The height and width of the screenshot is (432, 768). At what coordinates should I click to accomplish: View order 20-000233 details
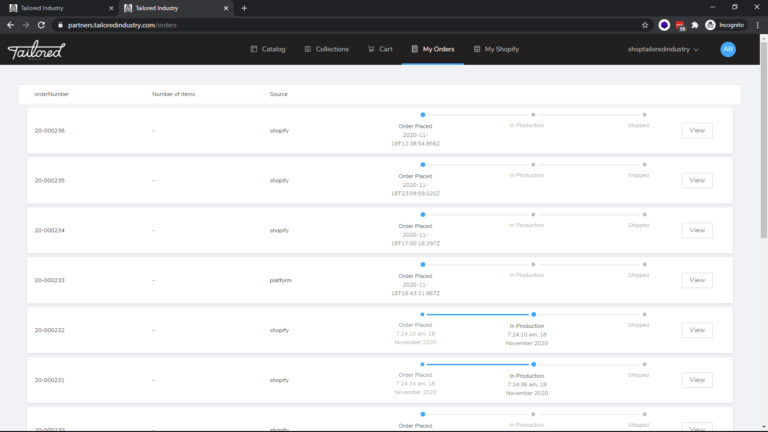point(697,280)
